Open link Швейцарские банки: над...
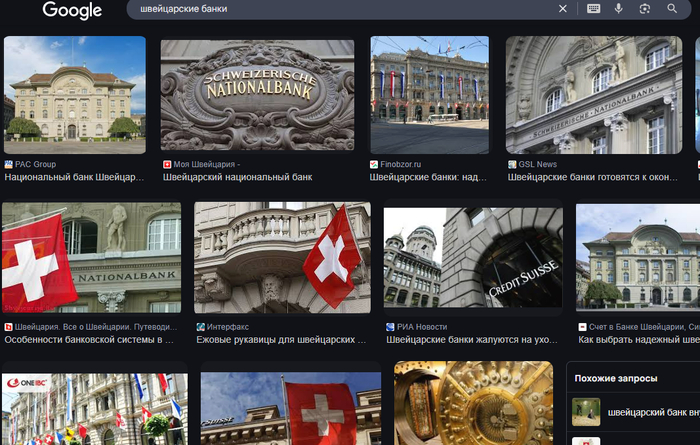700x445 pixels. [428, 177]
